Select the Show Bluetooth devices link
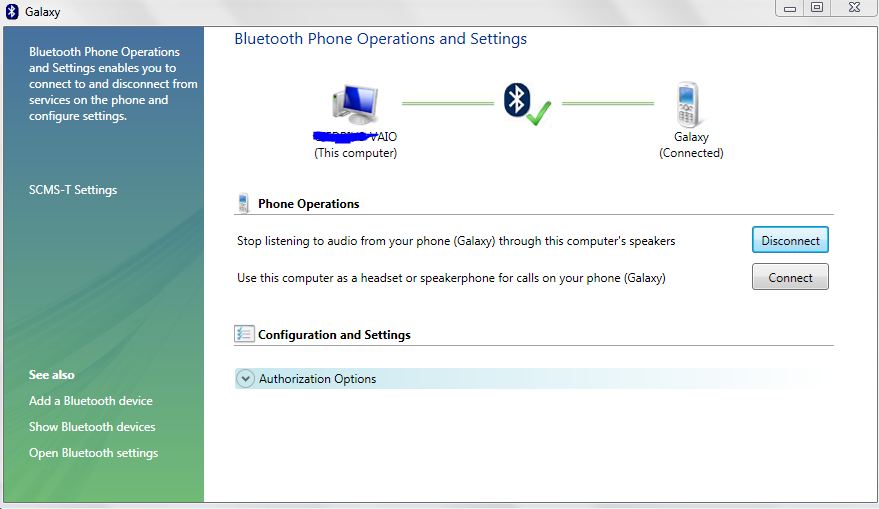Screen dimensions: 879x509 [92, 427]
